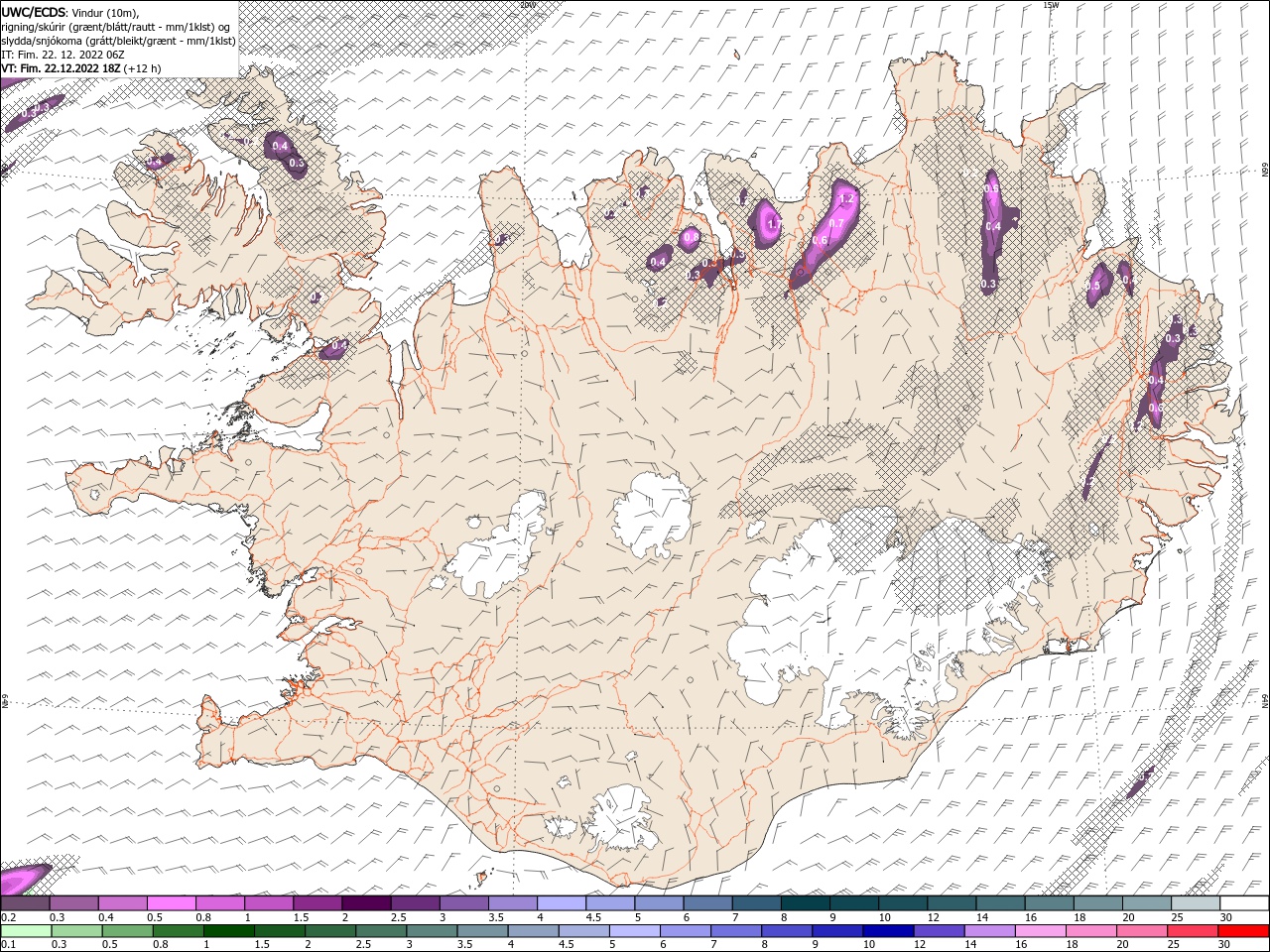
Task: Pick the darkest purple 2 snow legend swatch
Action: point(365,903)
